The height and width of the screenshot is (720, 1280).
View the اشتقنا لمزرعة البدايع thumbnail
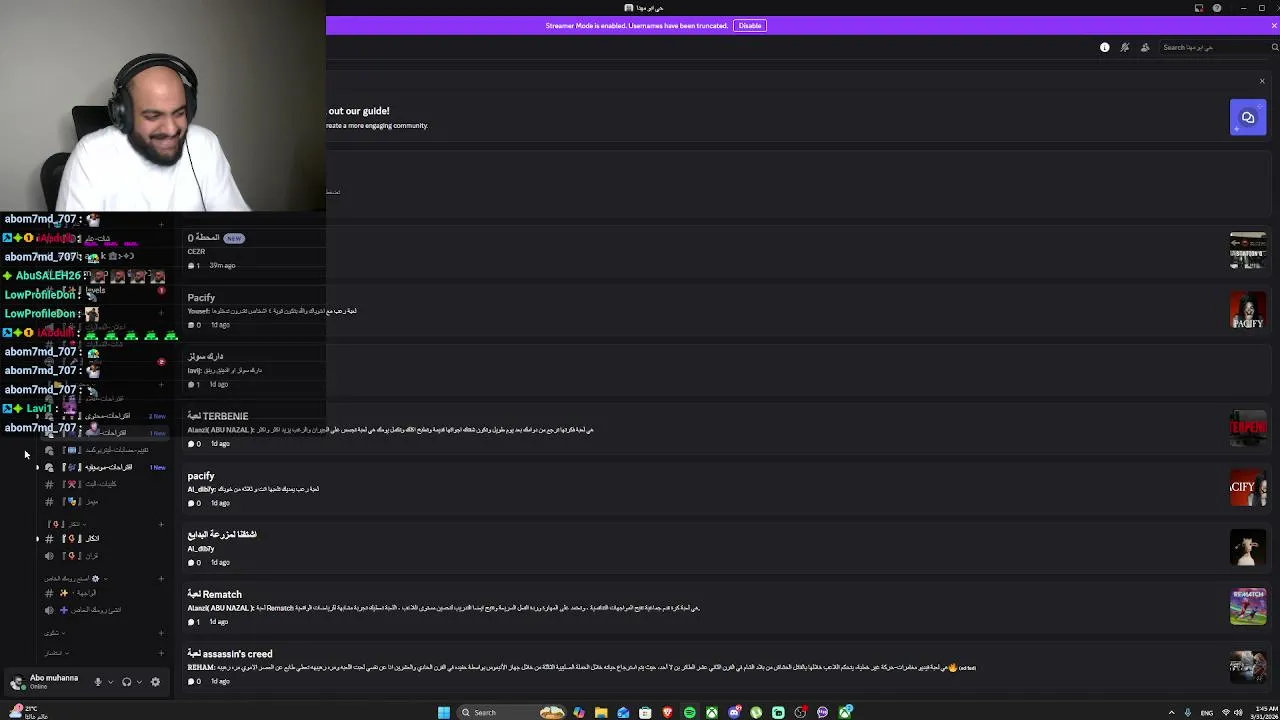(x=1248, y=548)
